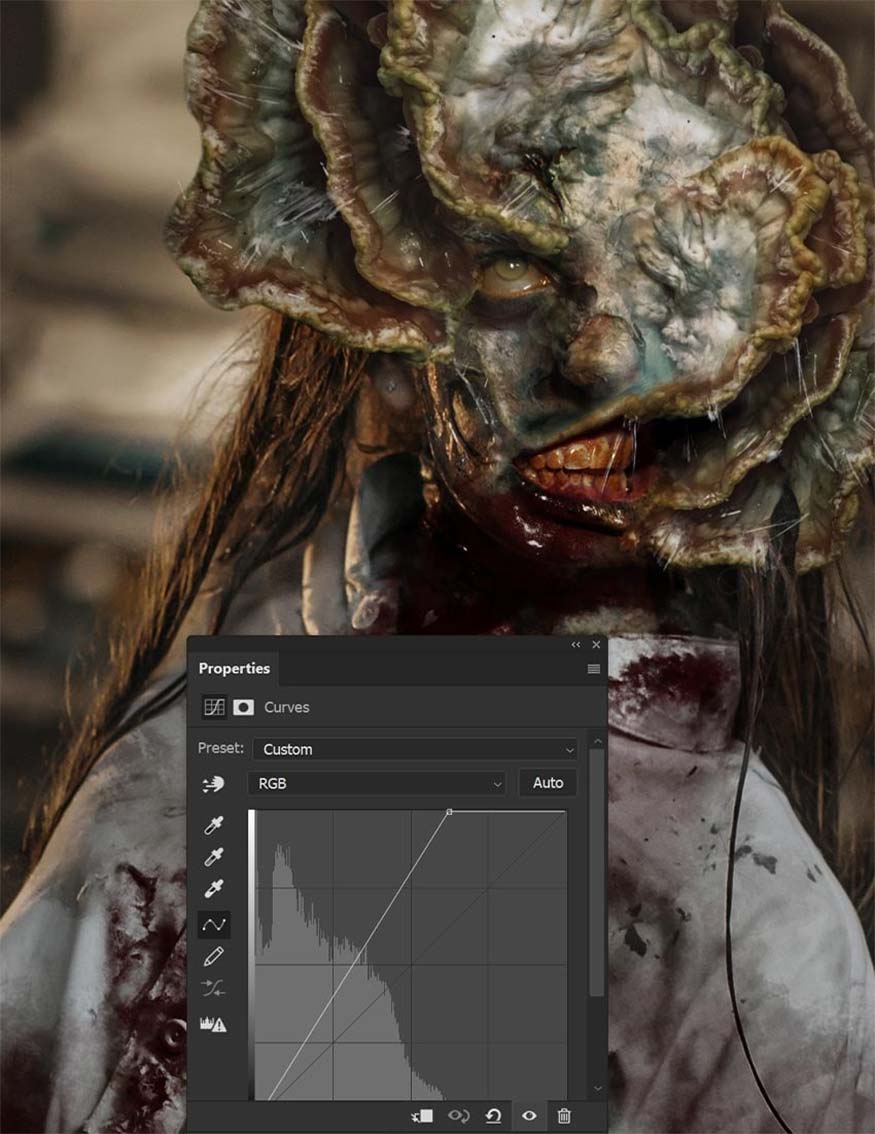Switch to the Properties tab

point(234,669)
